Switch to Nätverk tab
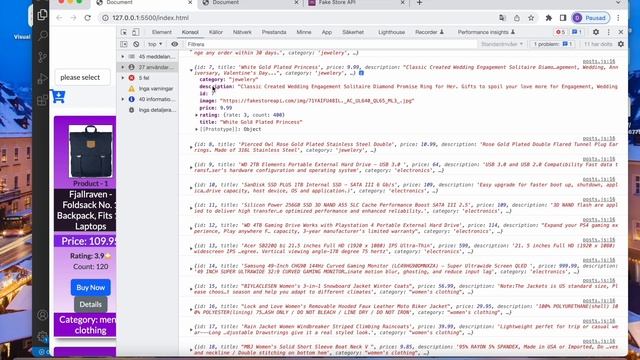This screenshot has height=360, width=640. (x=242, y=32)
